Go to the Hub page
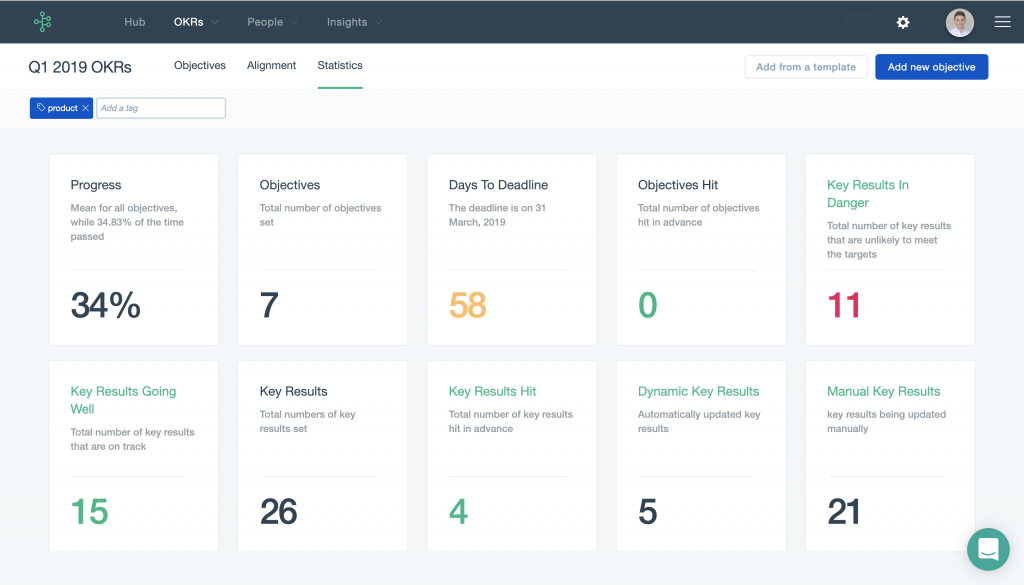Image resolution: width=1024 pixels, height=585 pixels. click(x=135, y=22)
